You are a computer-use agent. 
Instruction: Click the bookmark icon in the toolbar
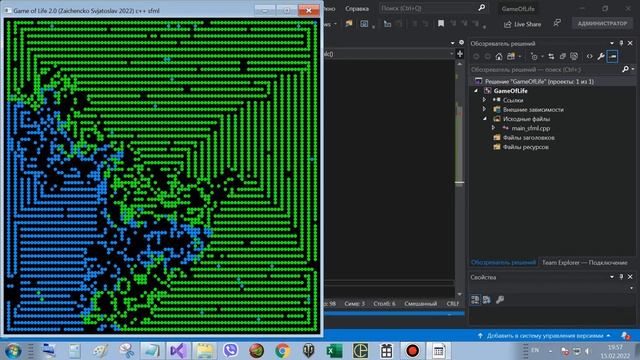tap(441, 24)
